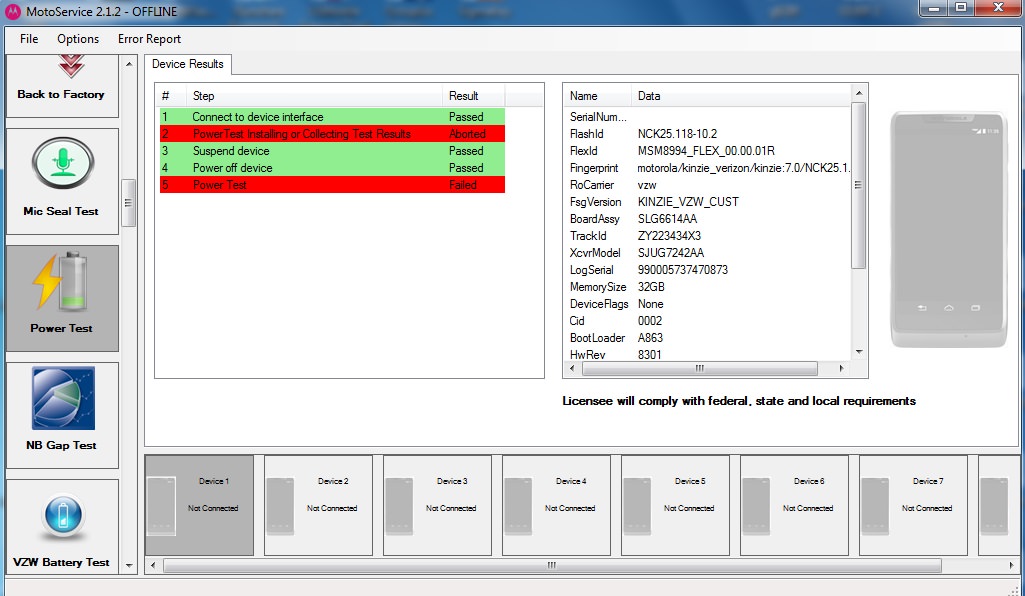Maximize the MotoService window
The image size is (1025, 596).
point(961,8)
